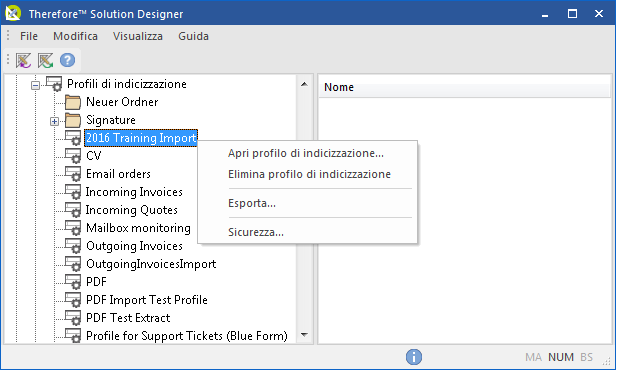Screen dimensions: 617x371
Task: Select the Signature tree item
Action: [x=111, y=120]
